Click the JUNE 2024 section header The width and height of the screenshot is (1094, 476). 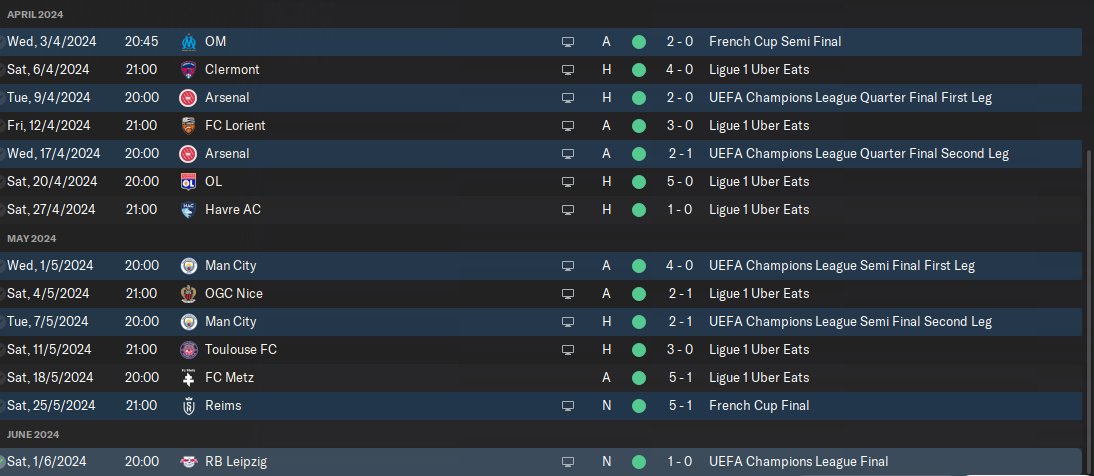click(x=33, y=435)
